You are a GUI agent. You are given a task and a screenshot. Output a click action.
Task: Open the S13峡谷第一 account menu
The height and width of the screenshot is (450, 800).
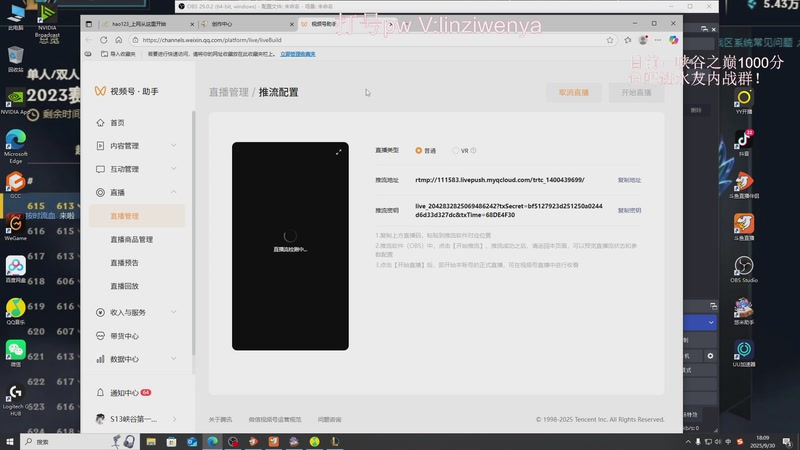(137, 419)
